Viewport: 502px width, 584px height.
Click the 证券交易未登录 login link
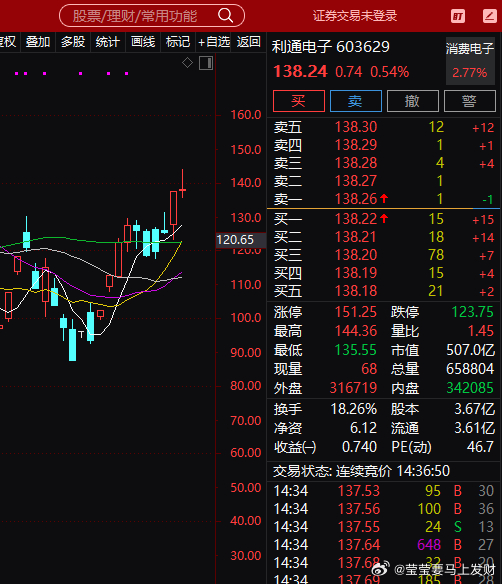click(x=355, y=16)
